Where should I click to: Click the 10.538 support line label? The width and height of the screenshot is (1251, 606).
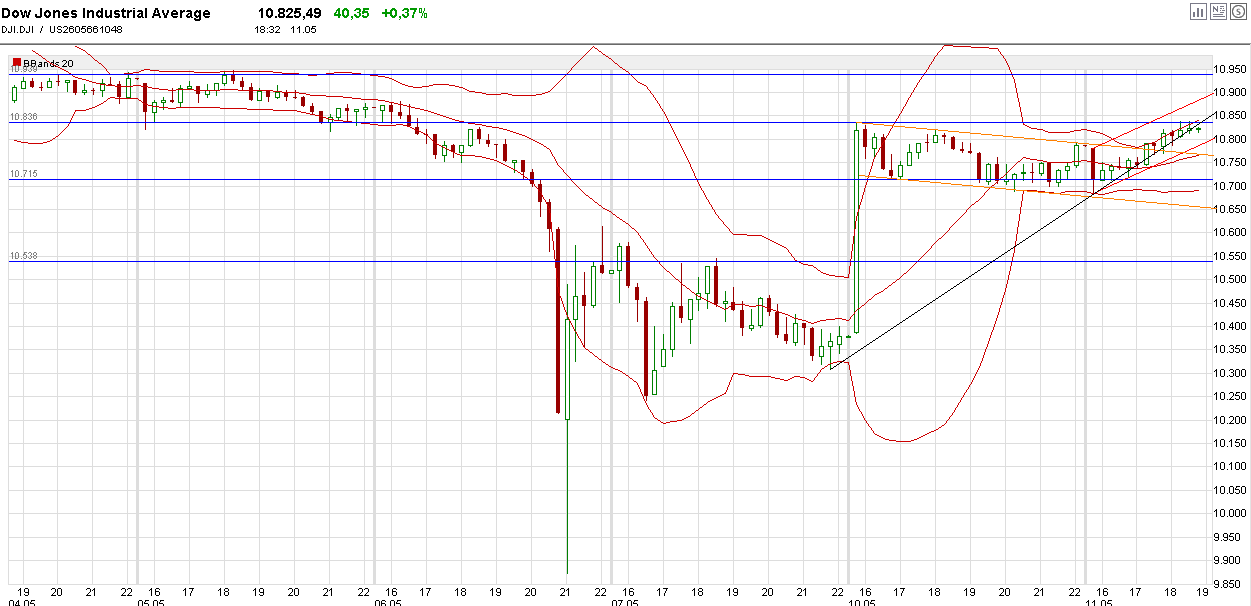tap(24, 256)
